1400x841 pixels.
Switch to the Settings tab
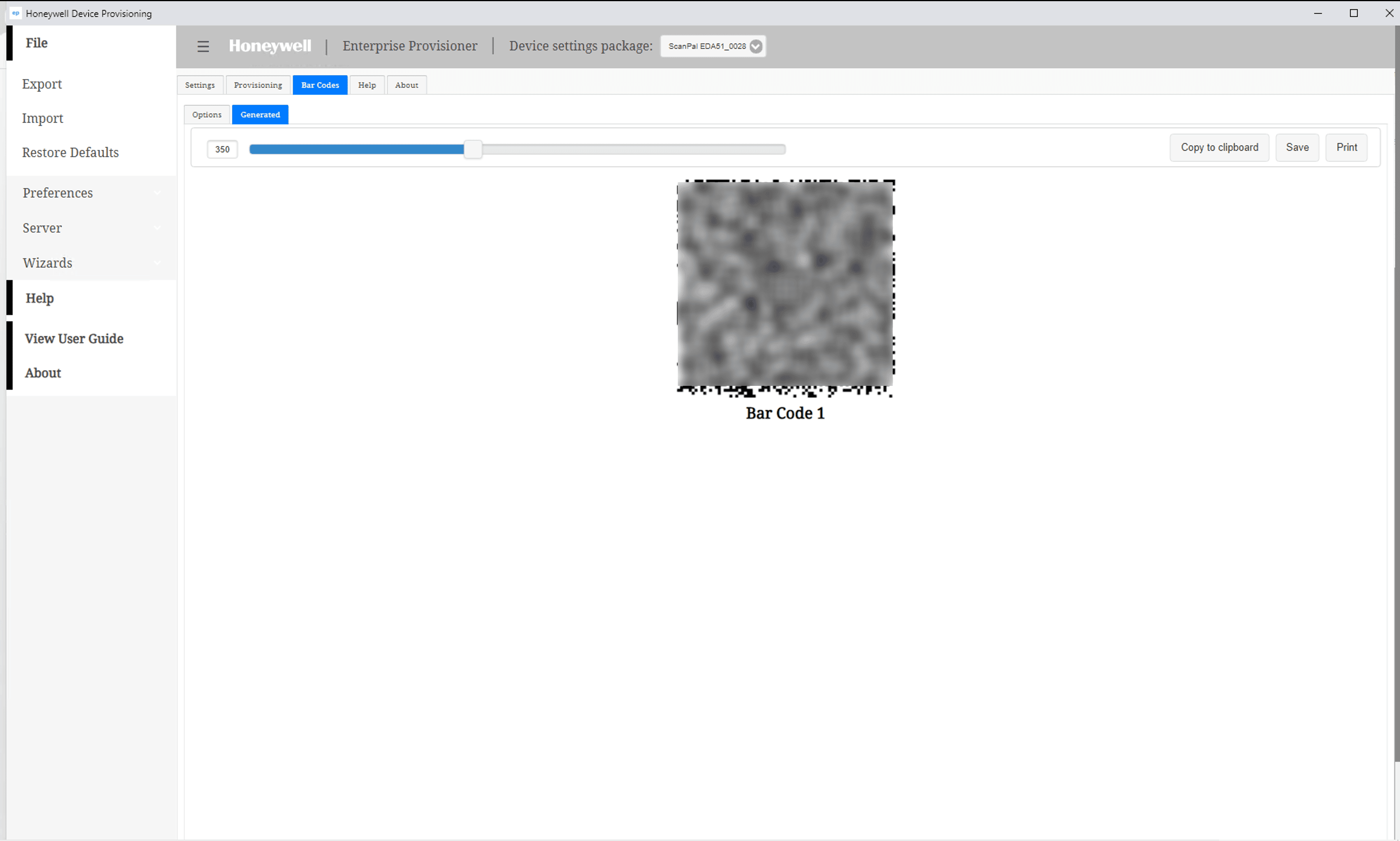pos(200,85)
